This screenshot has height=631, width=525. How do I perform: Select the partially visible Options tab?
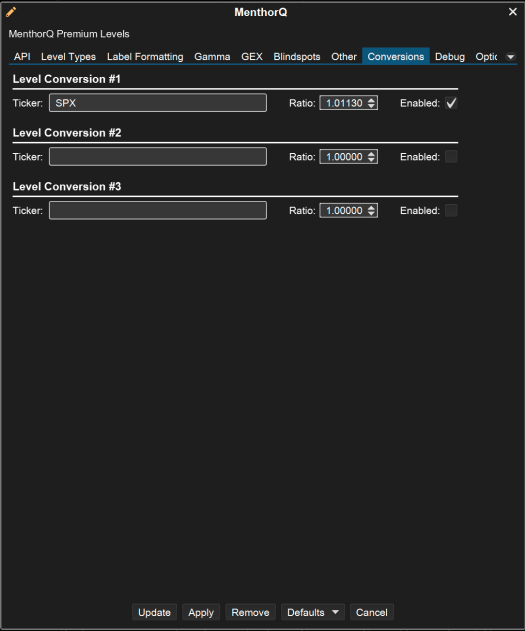coord(486,57)
